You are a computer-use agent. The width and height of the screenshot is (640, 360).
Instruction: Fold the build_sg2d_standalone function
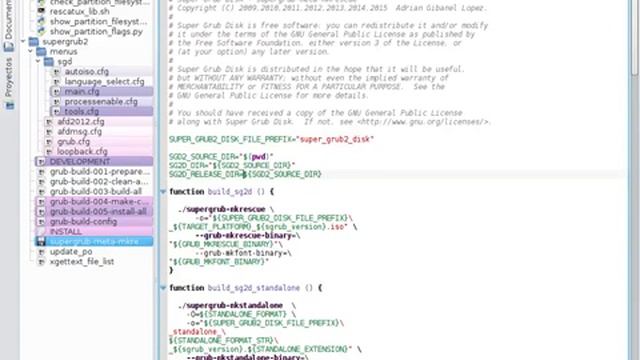(x=163, y=288)
